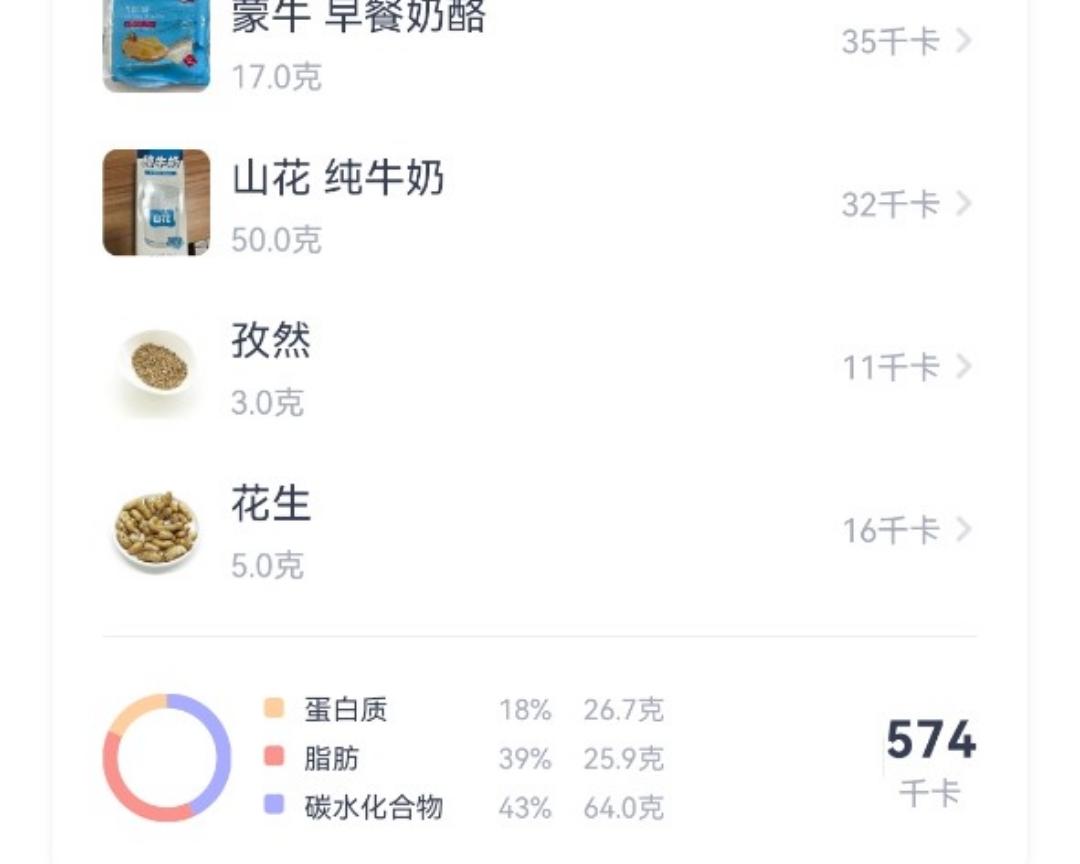The width and height of the screenshot is (1080, 864).
Task: Tap the 花生 food name
Action: coord(271,504)
